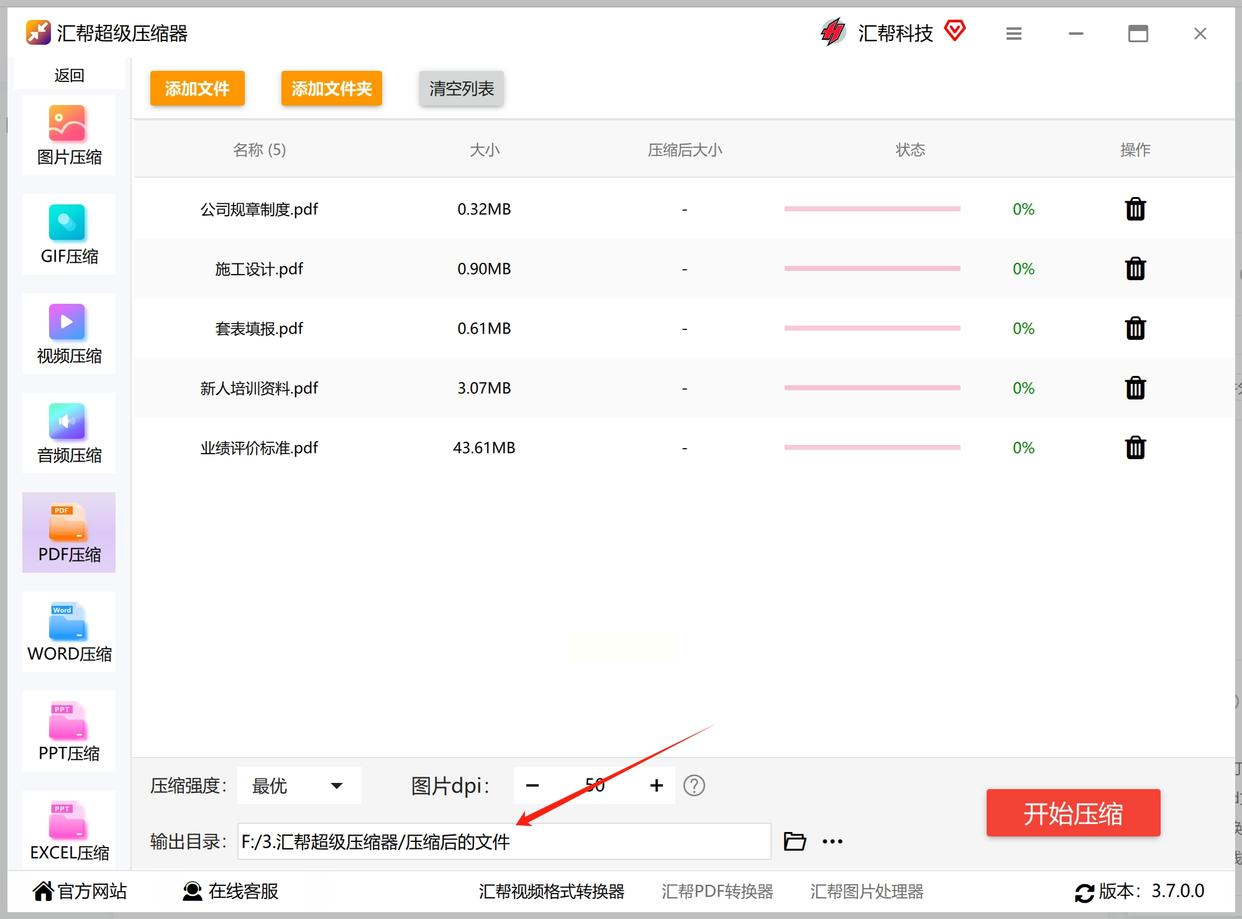Switch to GIF压缩 mode
The image size is (1242, 919).
(69, 235)
